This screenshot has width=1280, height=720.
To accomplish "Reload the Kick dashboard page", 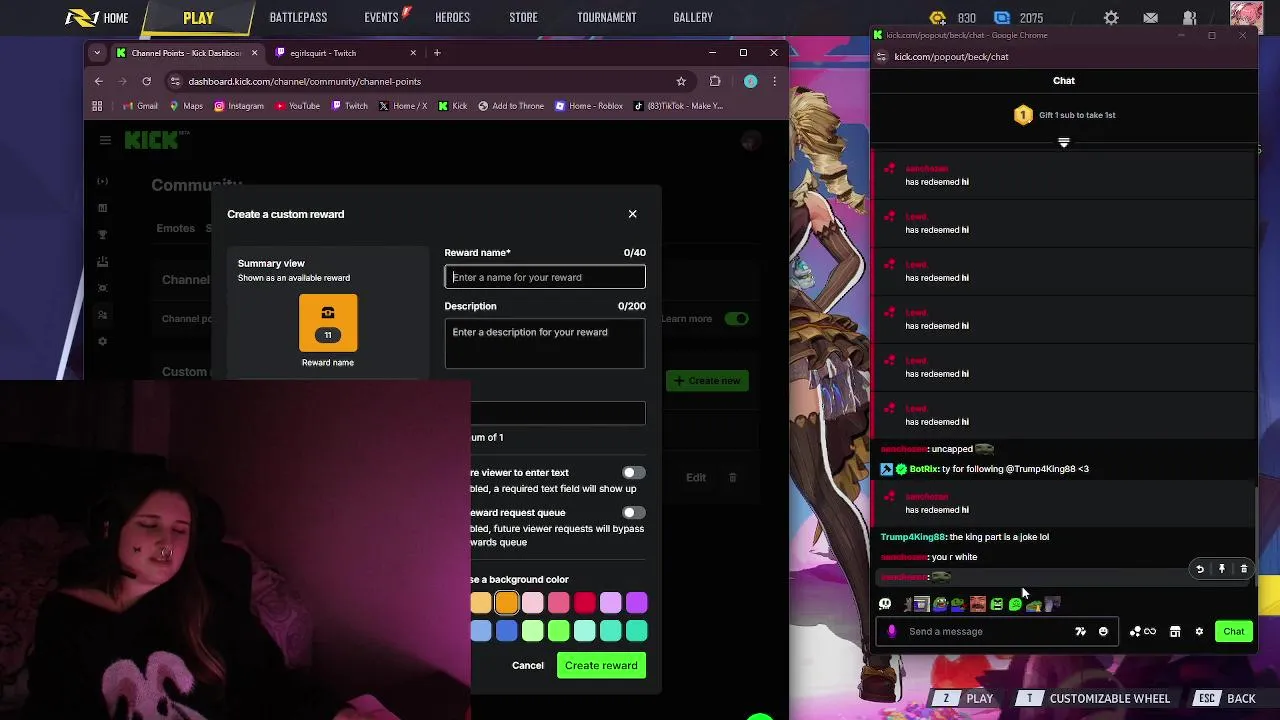I will pos(146,82).
